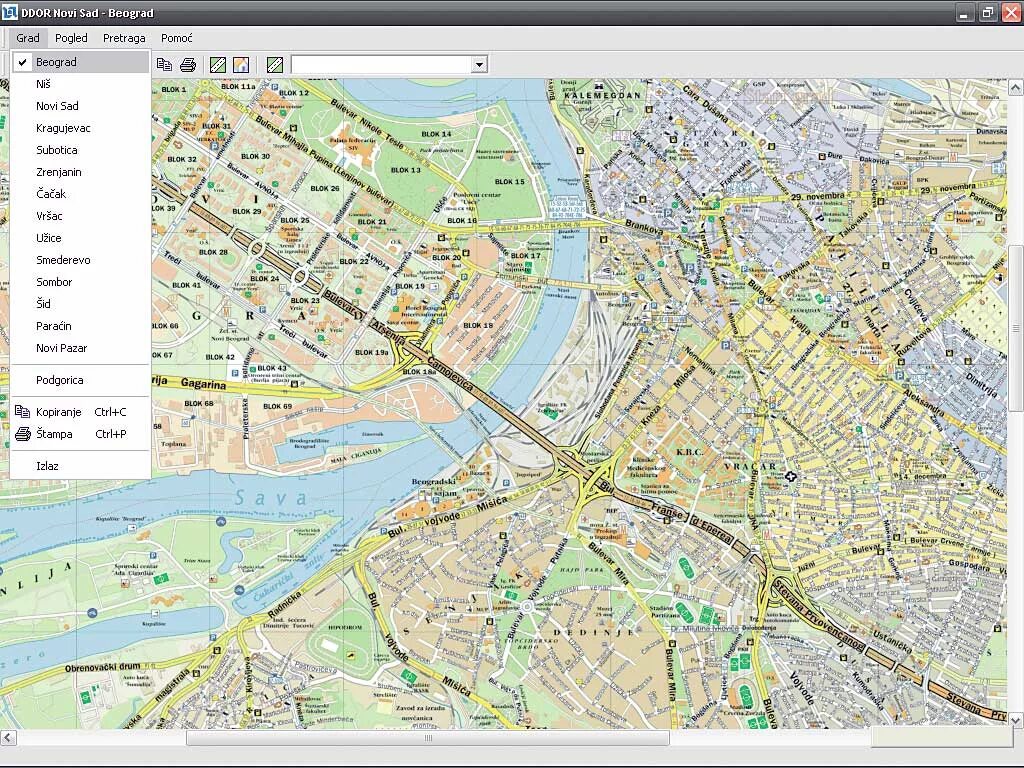1024x768 pixels.
Task: Open the toolbar combo box dropdown arrow
Action: [x=479, y=64]
